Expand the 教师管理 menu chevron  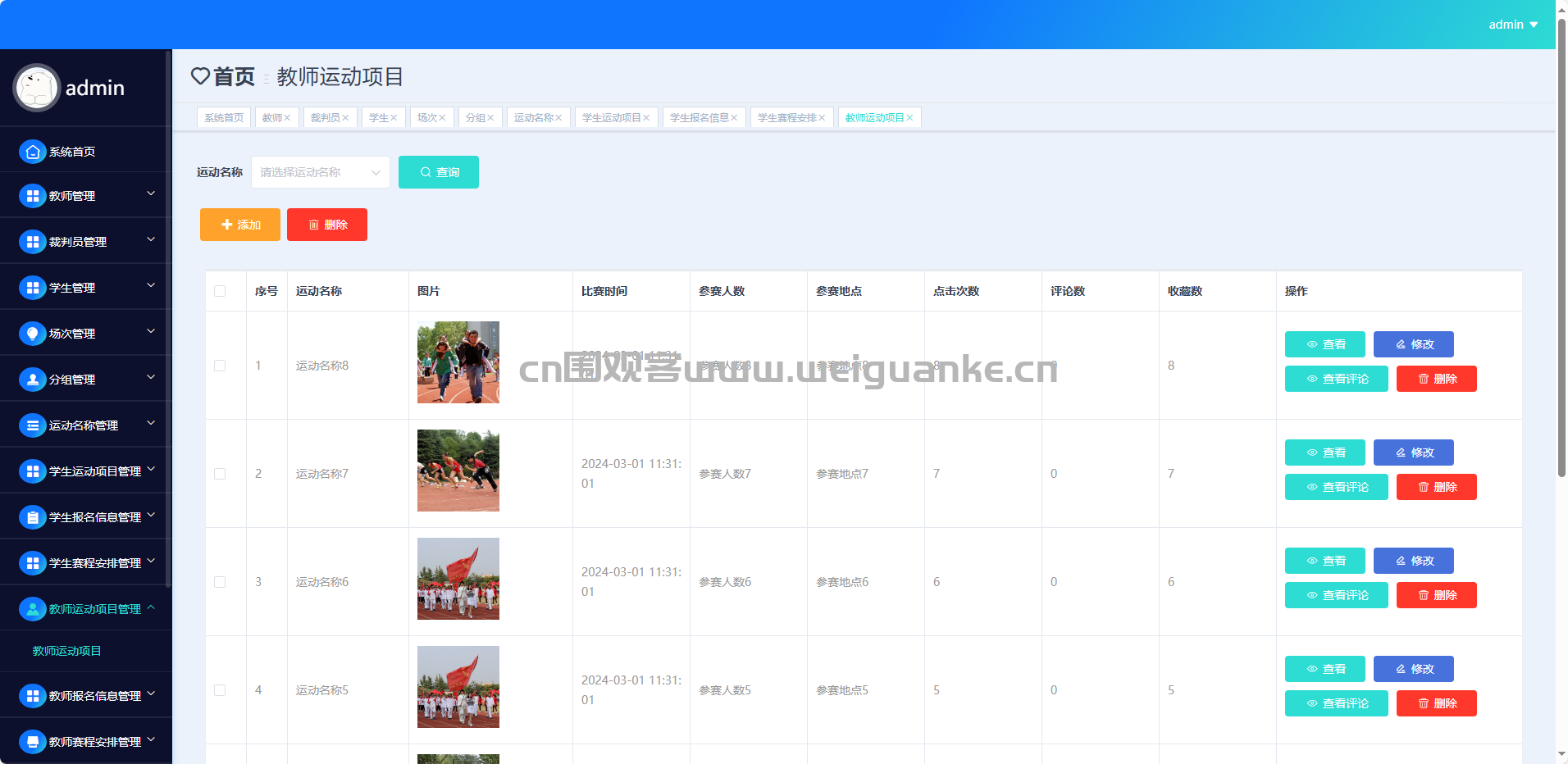[151, 193]
